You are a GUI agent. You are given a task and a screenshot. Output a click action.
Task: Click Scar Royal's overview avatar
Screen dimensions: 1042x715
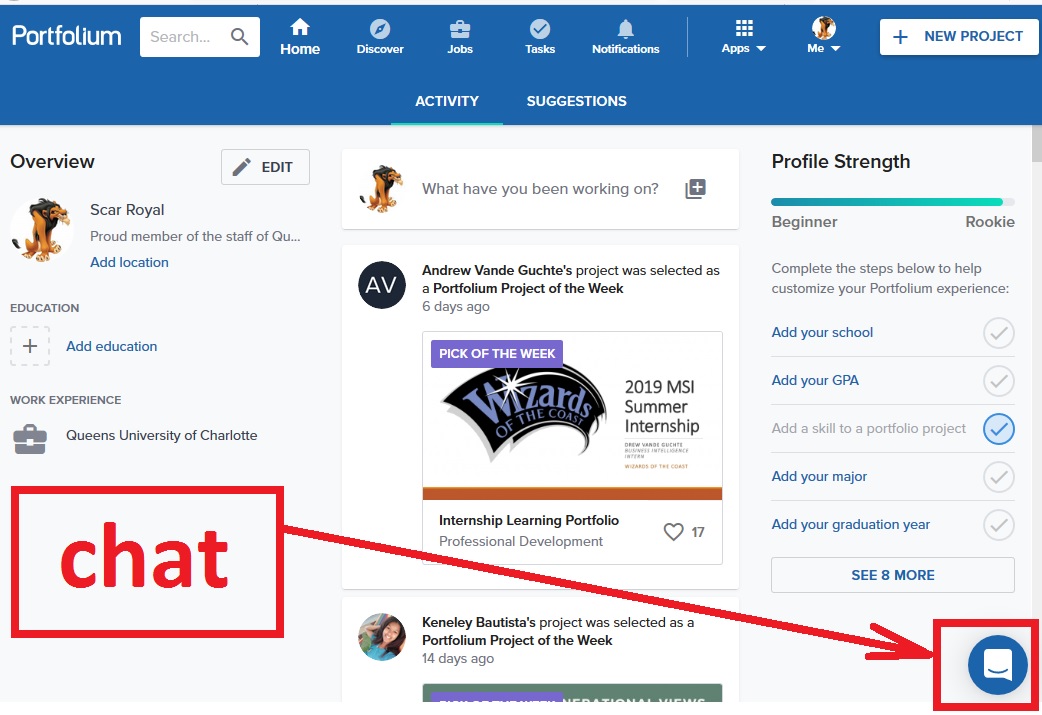(41, 229)
